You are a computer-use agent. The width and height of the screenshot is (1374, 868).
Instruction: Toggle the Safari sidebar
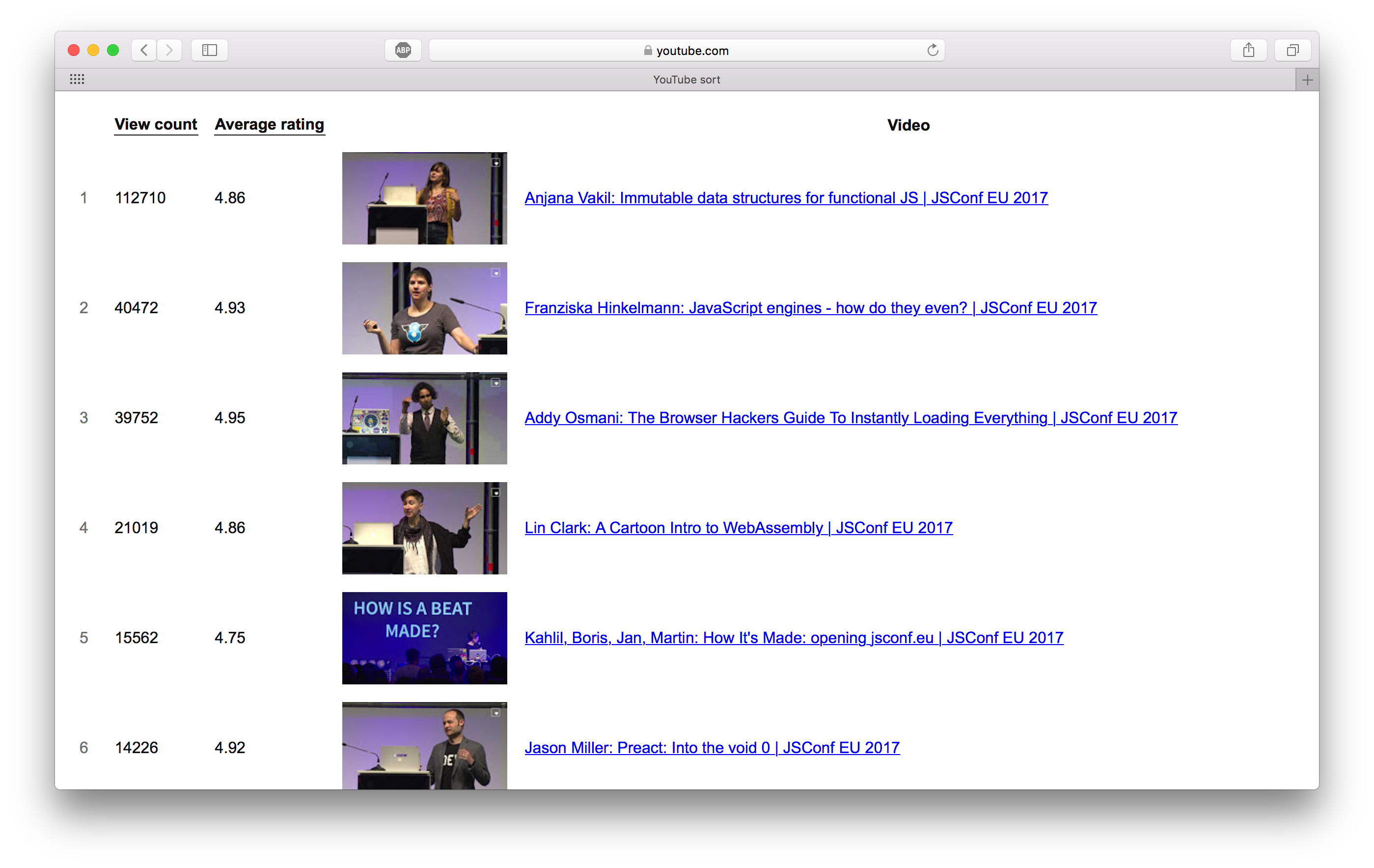(x=209, y=50)
